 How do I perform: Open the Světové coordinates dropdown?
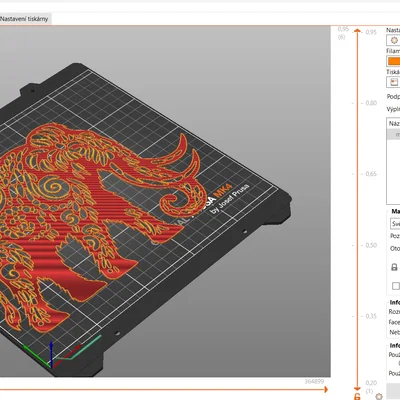(395, 223)
